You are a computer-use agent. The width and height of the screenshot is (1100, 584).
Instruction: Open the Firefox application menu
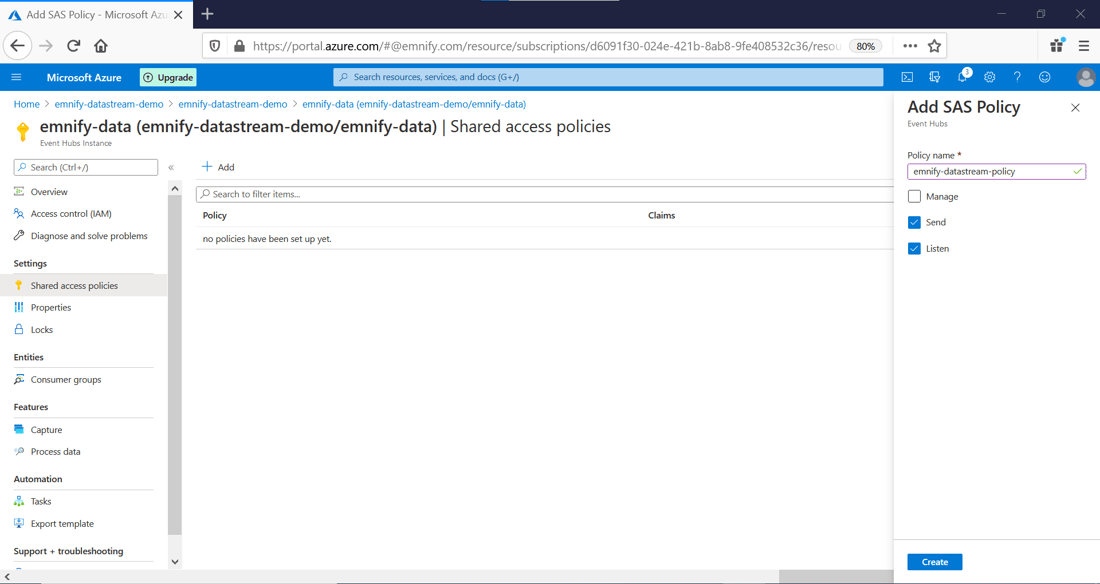click(1084, 46)
